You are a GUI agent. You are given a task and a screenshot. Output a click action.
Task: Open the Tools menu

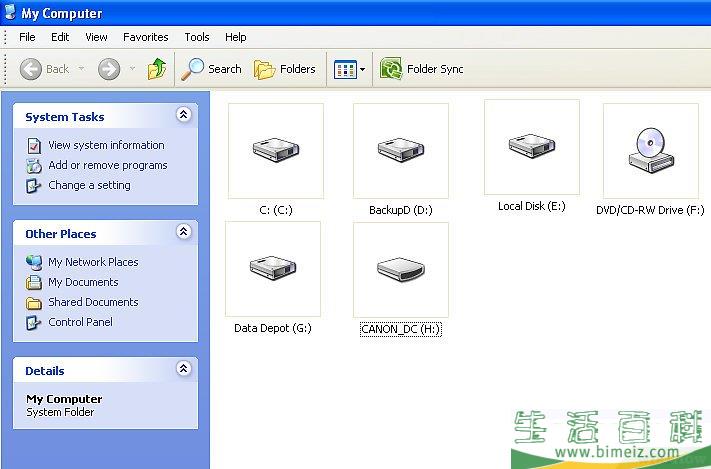click(197, 37)
